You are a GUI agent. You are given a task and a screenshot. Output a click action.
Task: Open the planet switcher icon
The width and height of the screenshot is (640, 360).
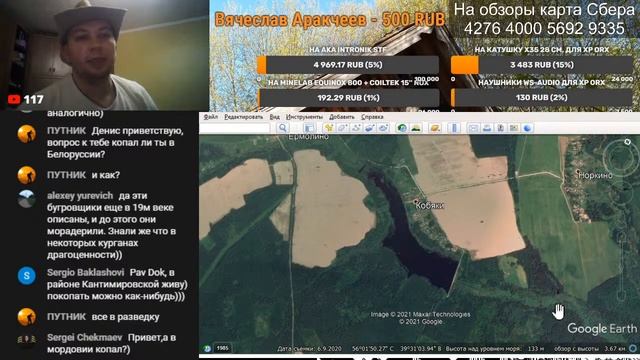pyautogui.click(x=435, y=128)
